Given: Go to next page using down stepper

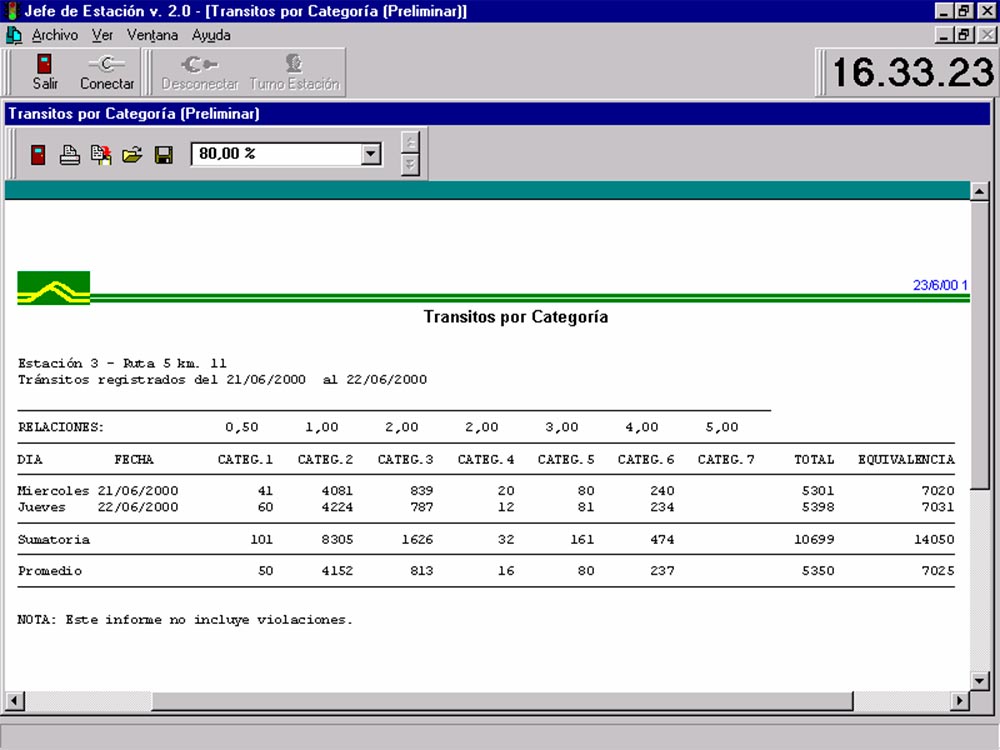Looking at the screenshot, I should tap(411, 165).
